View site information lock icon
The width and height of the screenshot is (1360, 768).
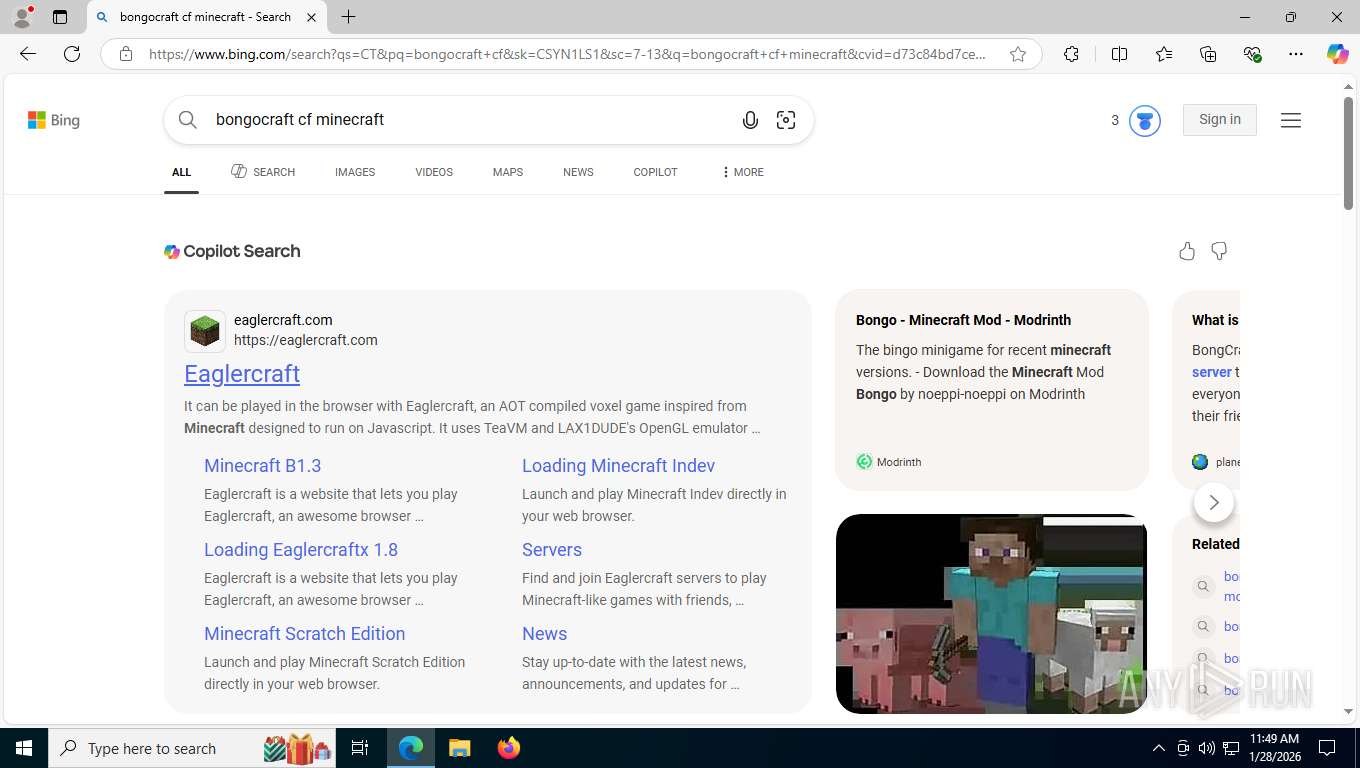(x=126, y=54)
